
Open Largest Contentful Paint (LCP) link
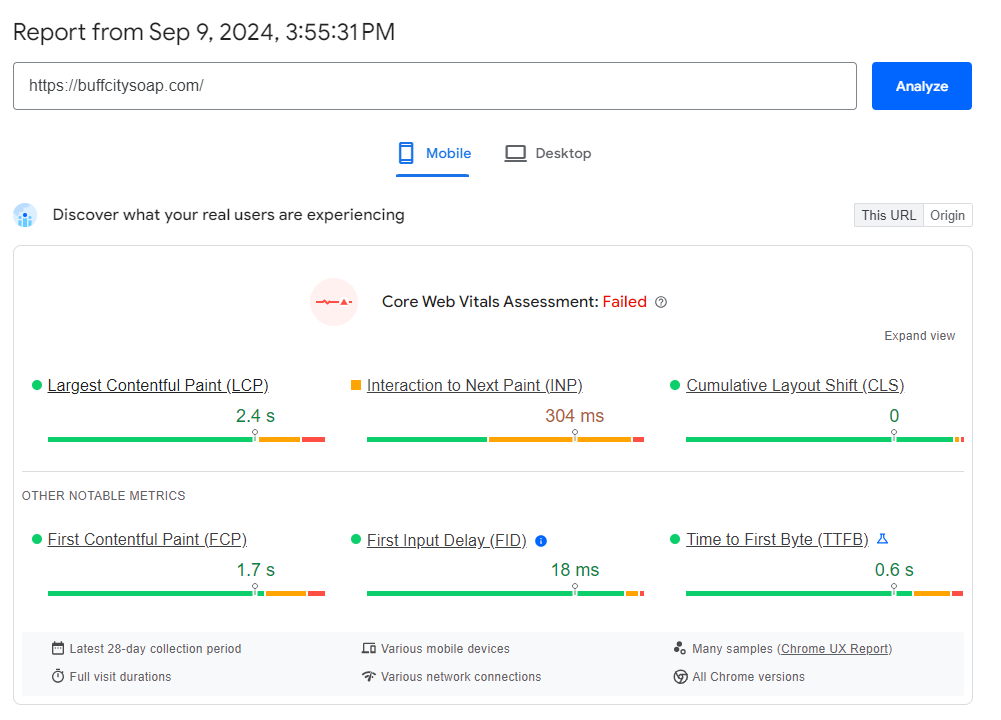pos(158,386)
